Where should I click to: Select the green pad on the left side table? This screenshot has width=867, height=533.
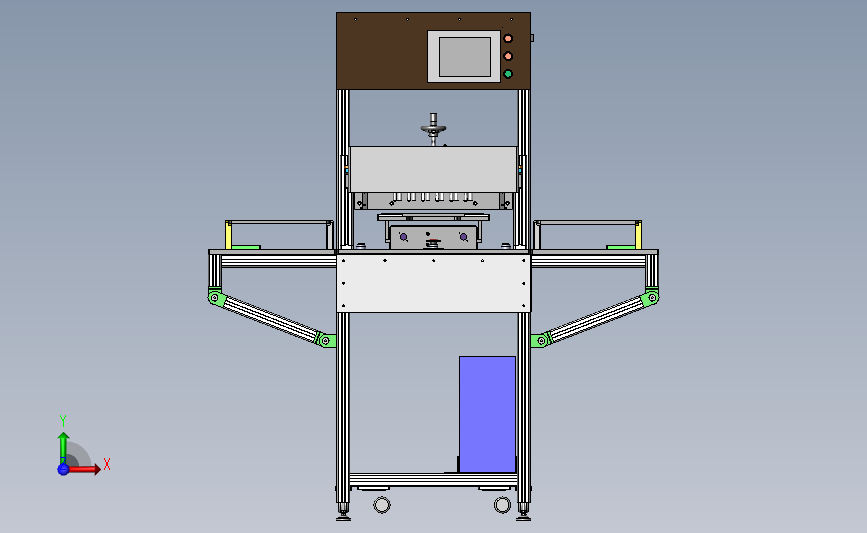[x=246, y=247]
